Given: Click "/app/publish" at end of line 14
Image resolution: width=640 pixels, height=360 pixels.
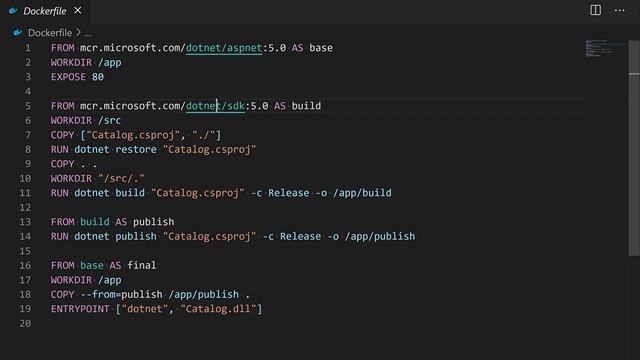Looking at the screenshot, I should [x=380, y=236].
